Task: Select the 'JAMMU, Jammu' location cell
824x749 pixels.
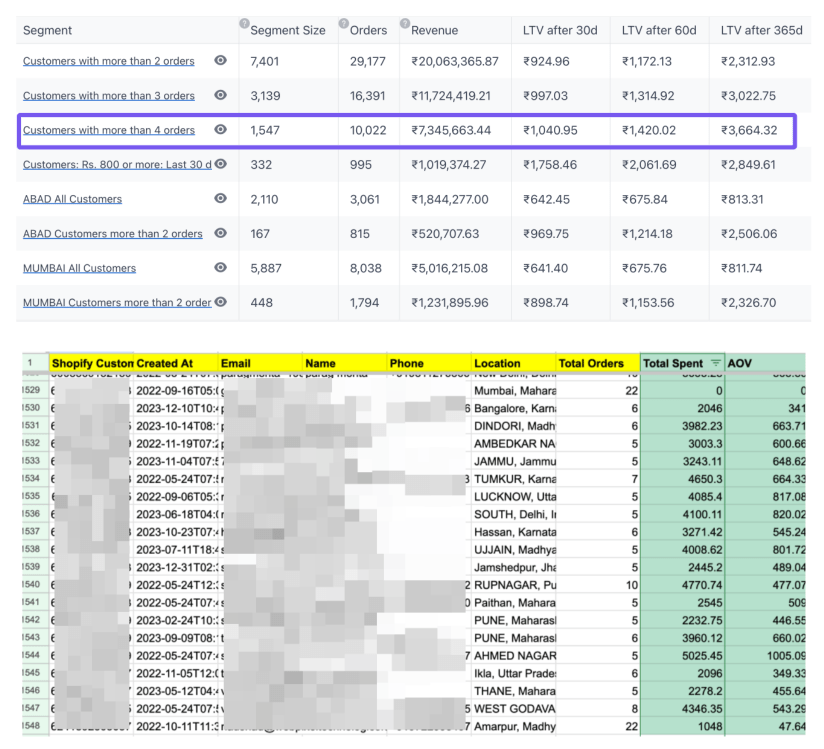Action: (x=514, y=461)
